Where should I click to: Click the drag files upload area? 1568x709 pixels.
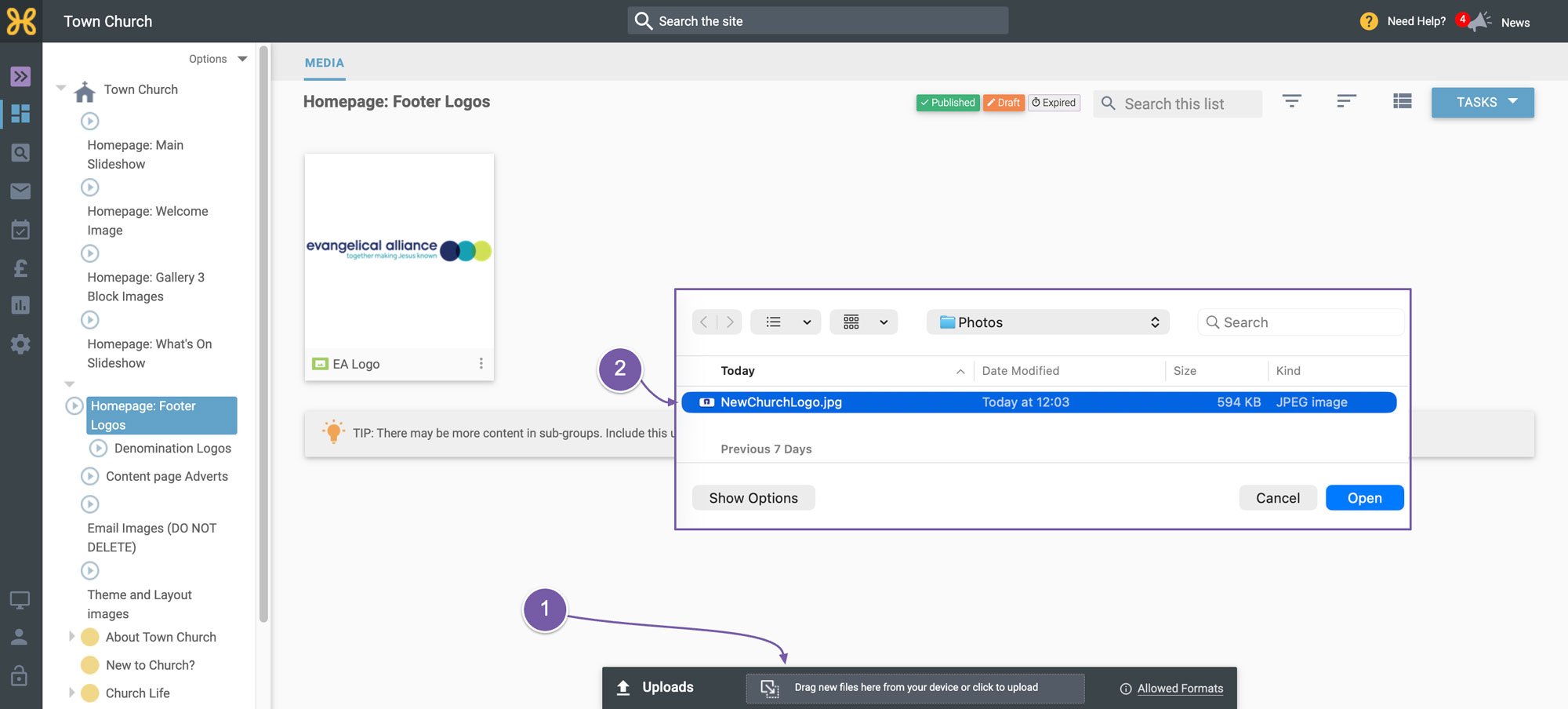pyautogui.click(x=915, y=688)
